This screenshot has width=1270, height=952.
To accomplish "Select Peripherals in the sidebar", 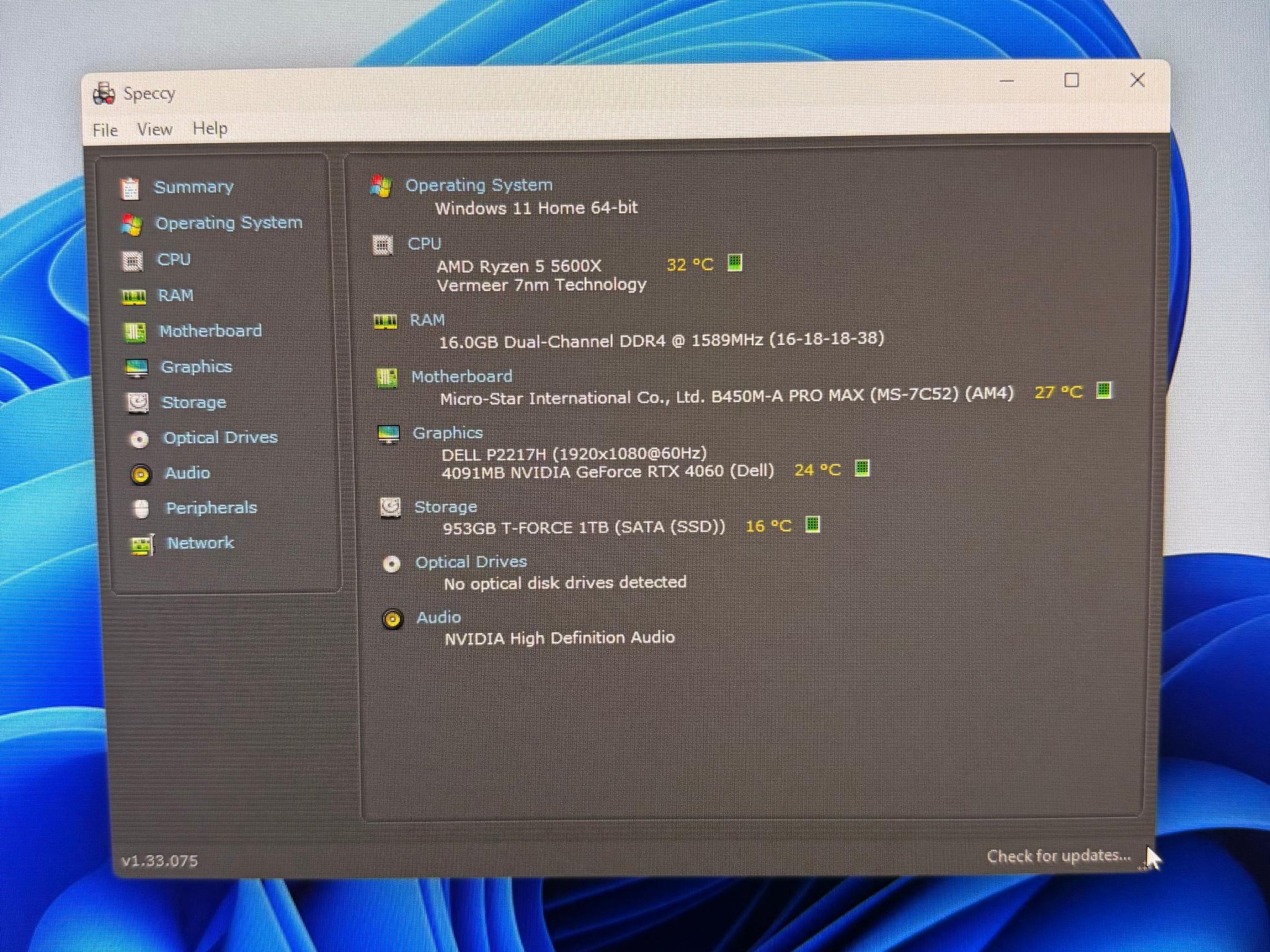I will coord(211,508).
